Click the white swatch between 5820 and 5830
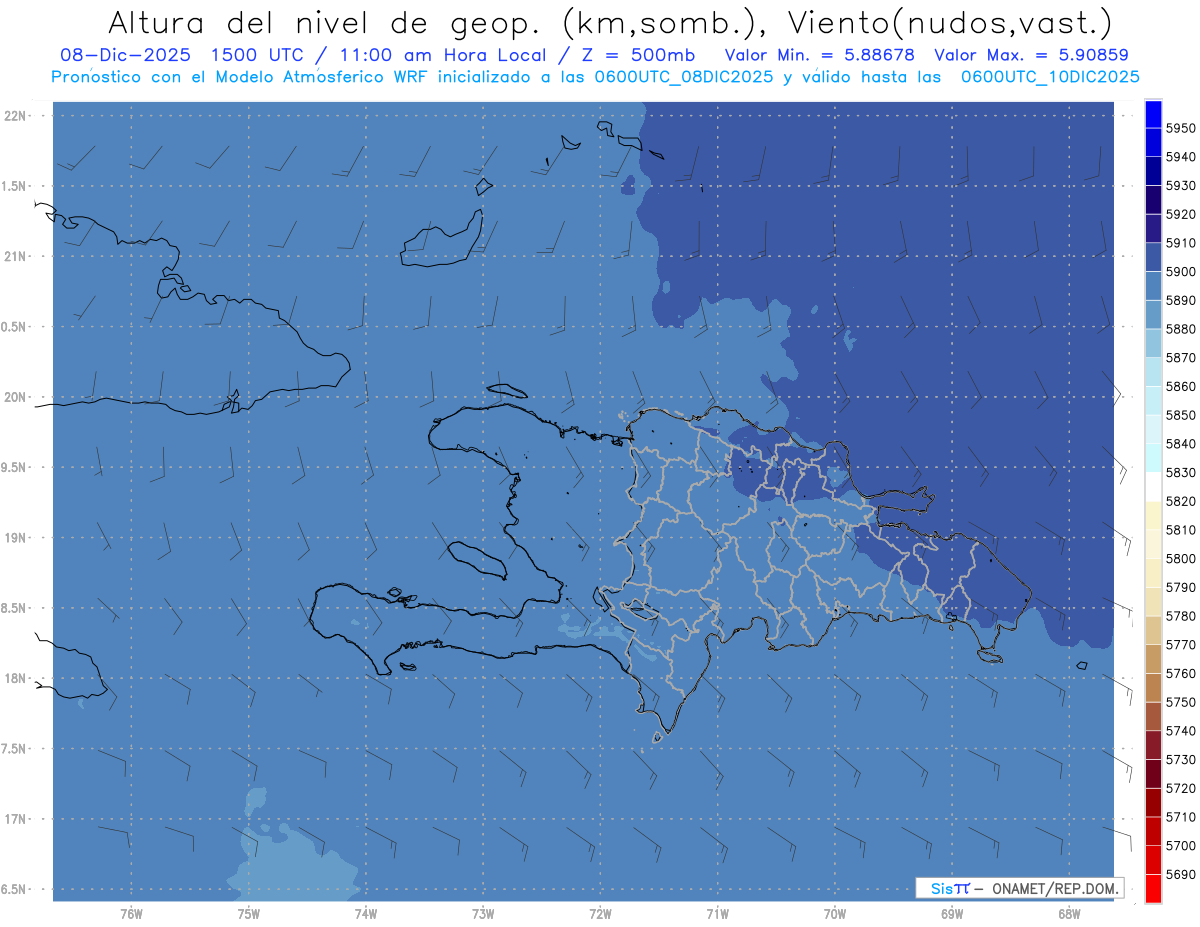This screenshot has height=927, width=1200. pyautogui.click(x=1152, y=486)
